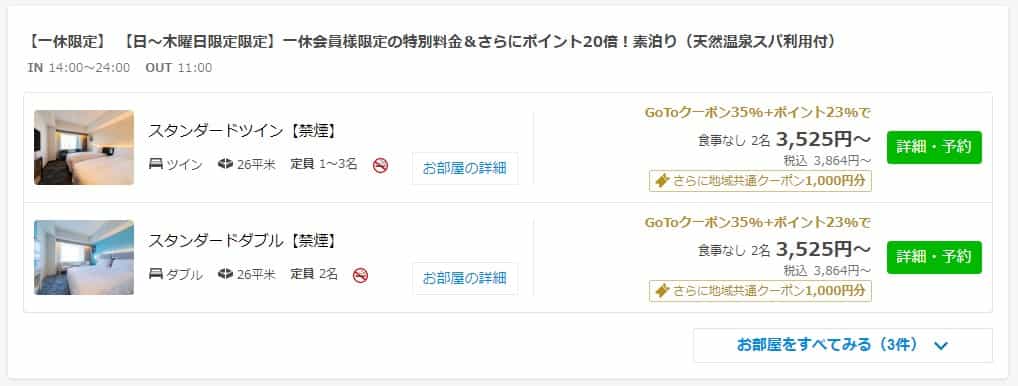Click coupon ticket icon in Twin room offer
1018x386 pixels.
tap(662, 181)
